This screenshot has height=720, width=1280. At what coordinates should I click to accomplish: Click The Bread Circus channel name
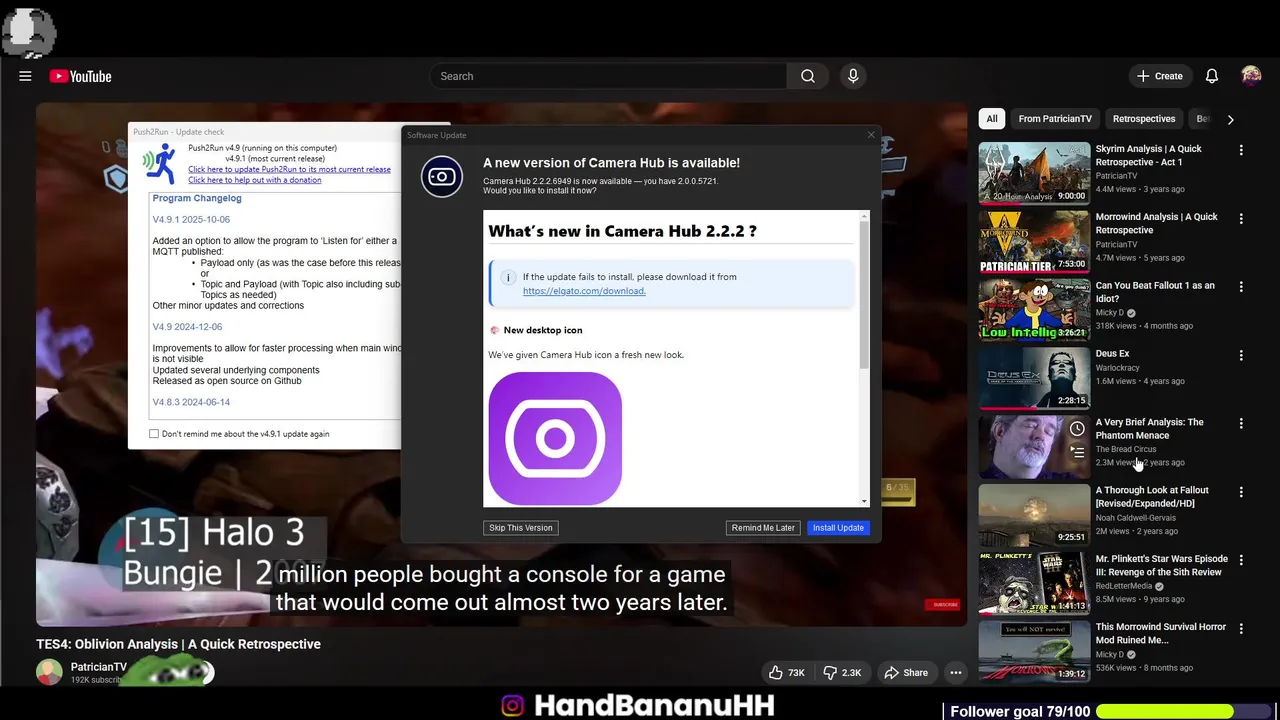(1126, 449)
